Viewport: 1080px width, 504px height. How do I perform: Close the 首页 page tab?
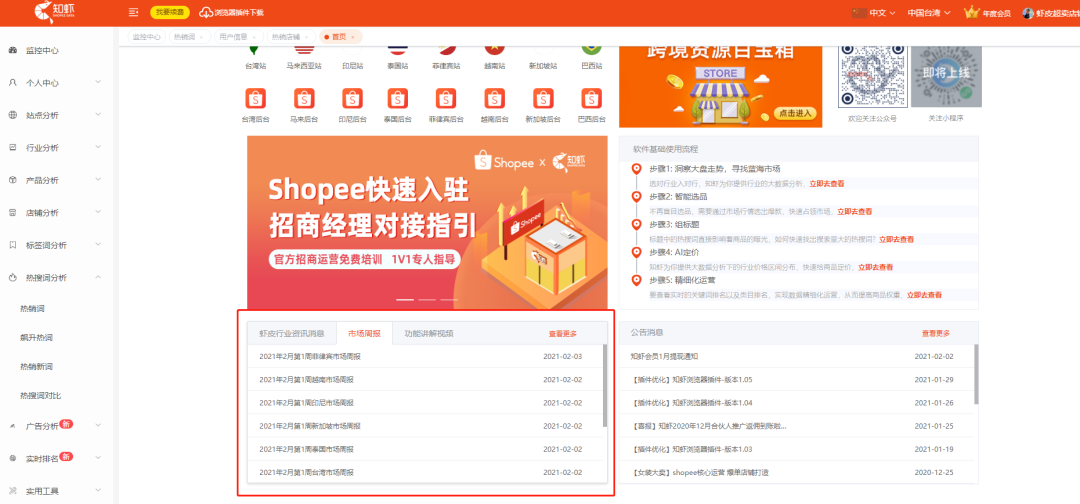coord(353,37)
